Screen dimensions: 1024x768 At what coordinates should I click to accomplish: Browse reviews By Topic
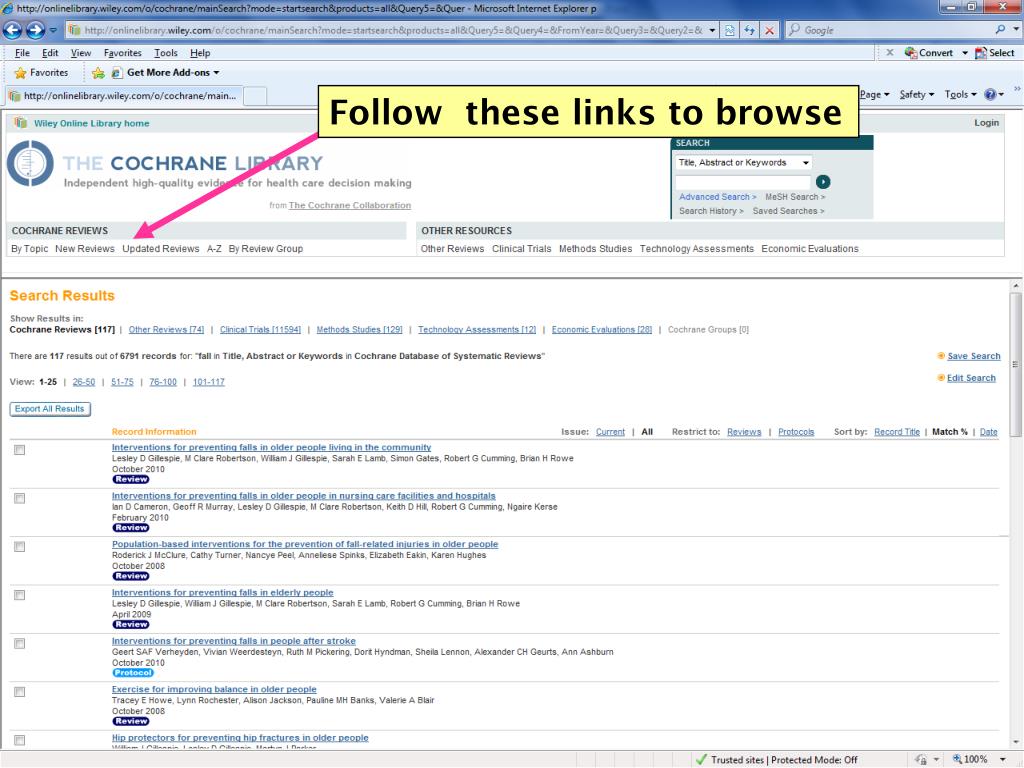tap(29, 249)
